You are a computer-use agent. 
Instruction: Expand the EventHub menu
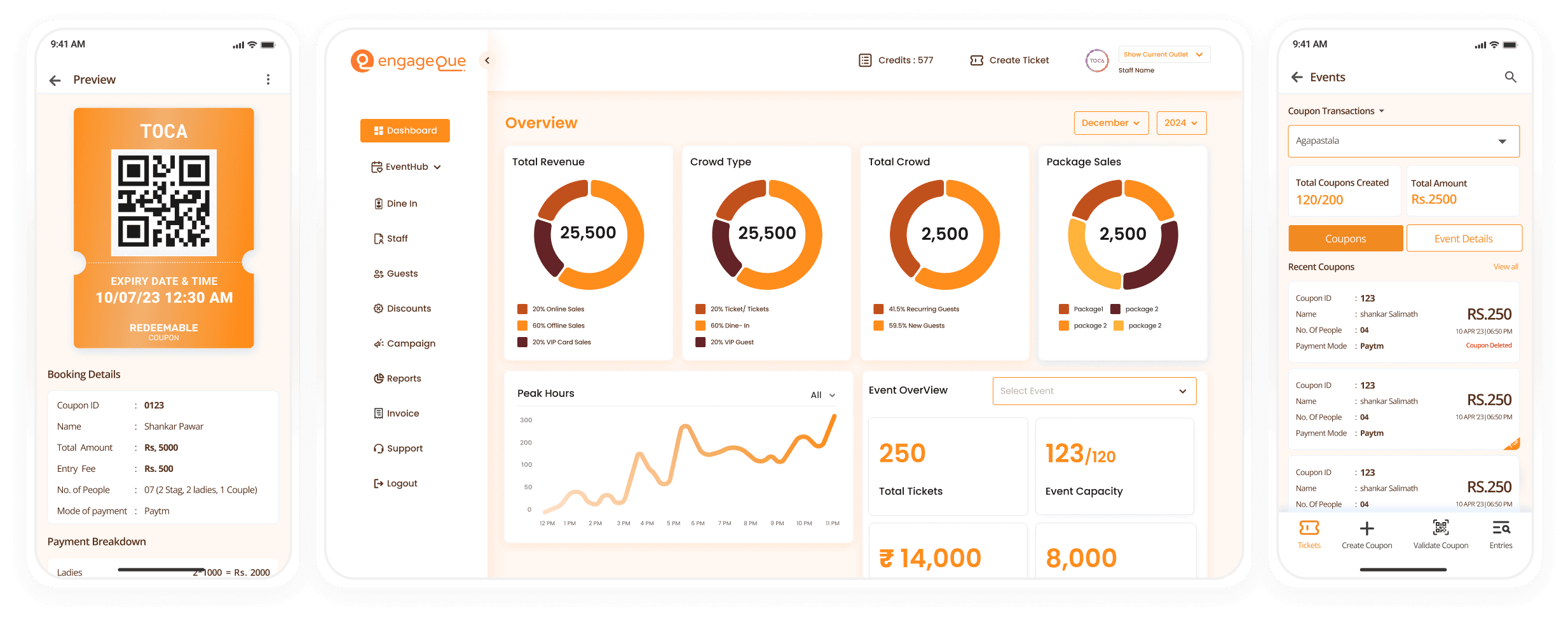tap(406, 167)
